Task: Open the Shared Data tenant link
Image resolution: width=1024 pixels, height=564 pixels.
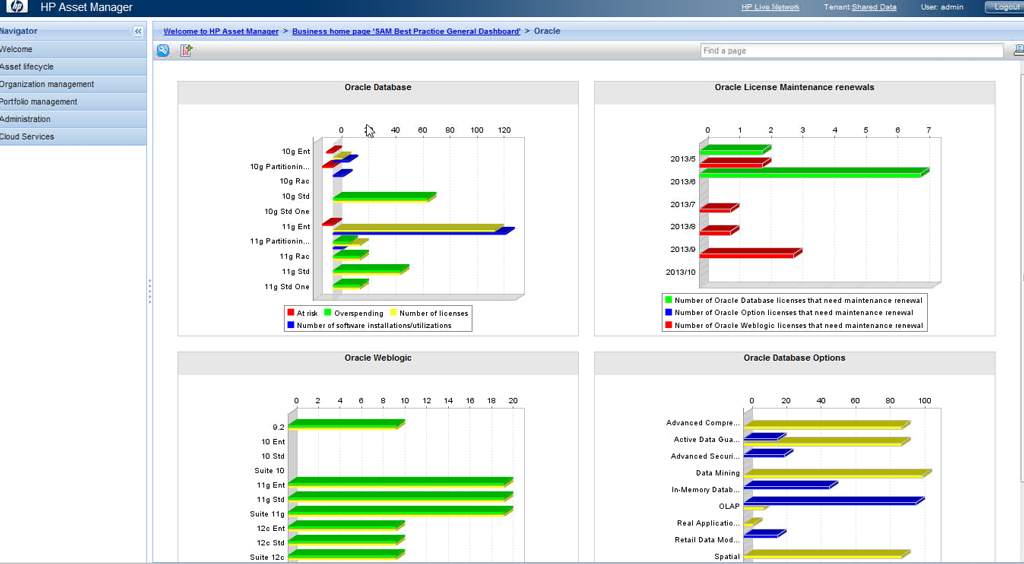Action: pyautogui.click(x=874, y=7)
